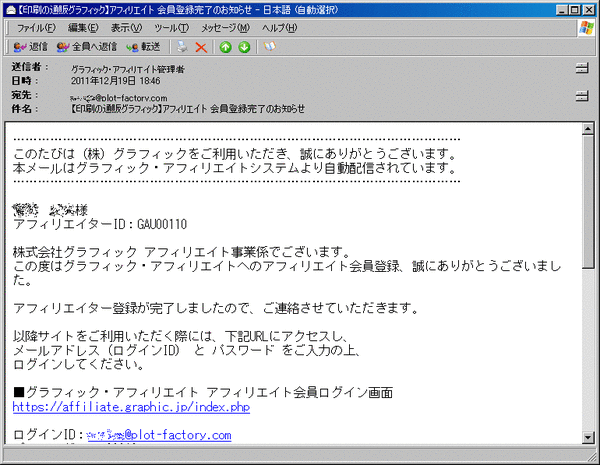Click sender name グラフィック・アフィリエイト管理者
Viewport: 600px width, 465px height.
(x=128, y=69)
